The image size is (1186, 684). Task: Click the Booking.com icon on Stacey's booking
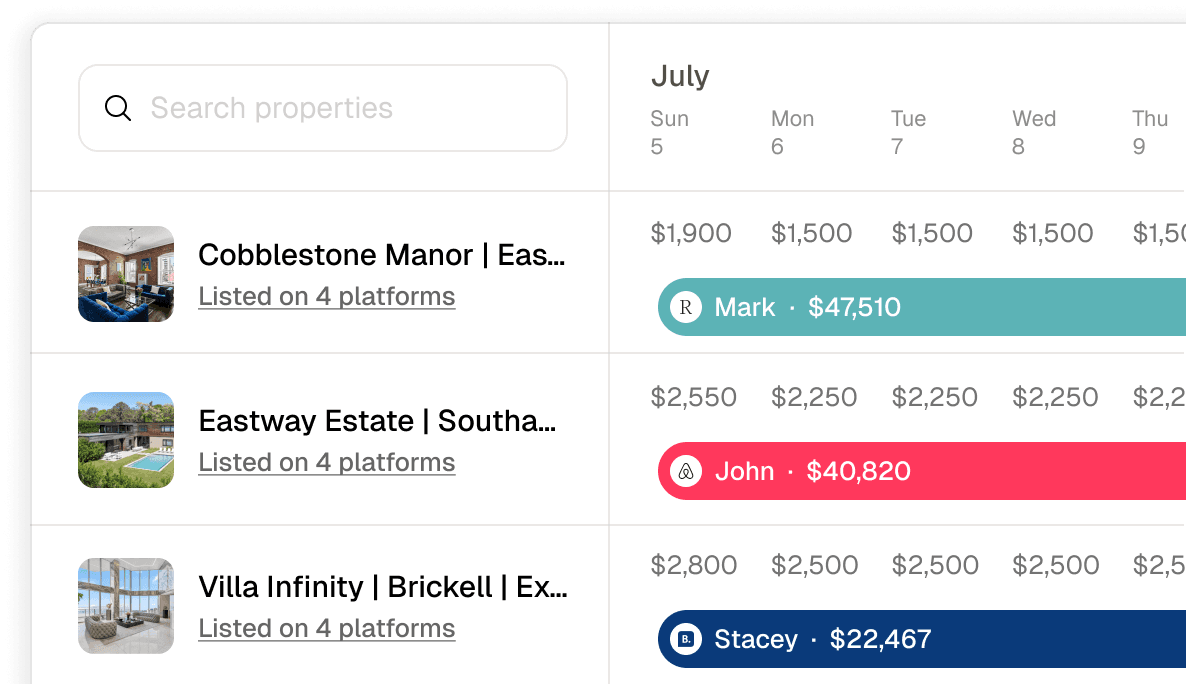pos(686,639)
